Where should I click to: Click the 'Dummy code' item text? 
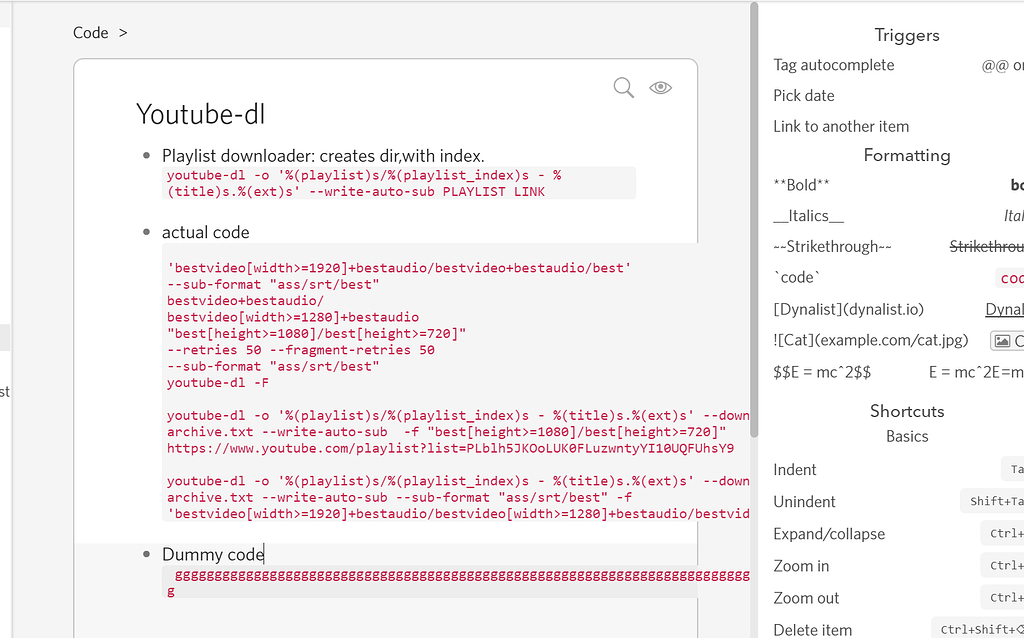click(213, 554)
